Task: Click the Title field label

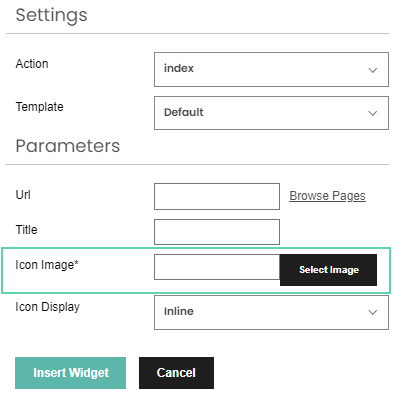Action: click(26, 230)
